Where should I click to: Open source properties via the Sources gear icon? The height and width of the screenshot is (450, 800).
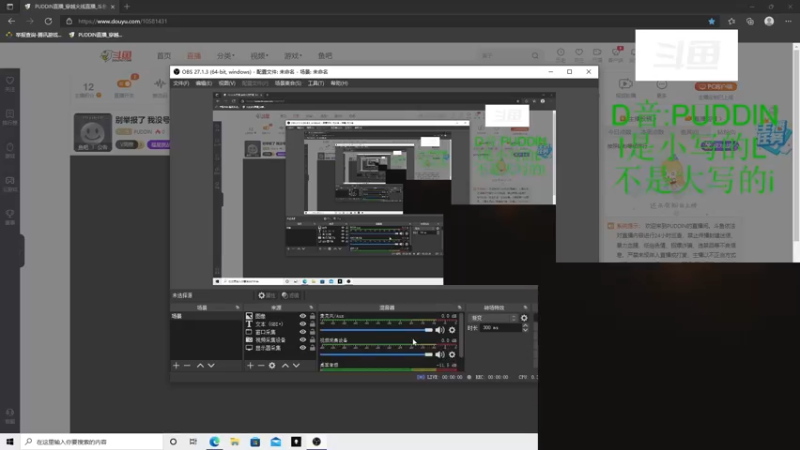coord(272,365)
